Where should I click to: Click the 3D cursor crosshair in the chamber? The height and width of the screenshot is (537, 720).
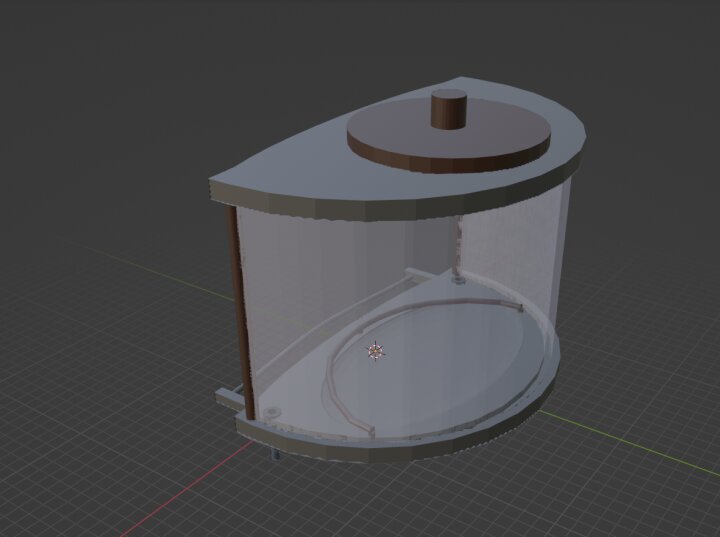click(x=376, y=351)
